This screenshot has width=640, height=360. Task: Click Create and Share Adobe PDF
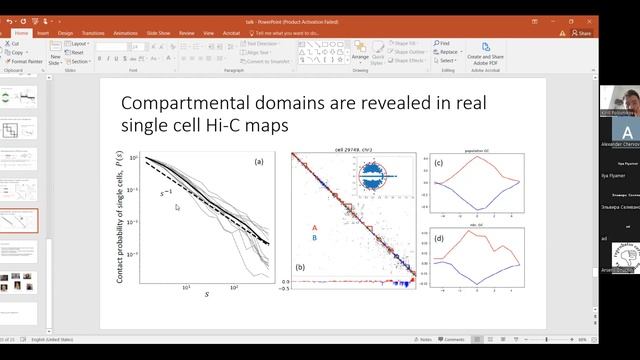pos(485,53)
